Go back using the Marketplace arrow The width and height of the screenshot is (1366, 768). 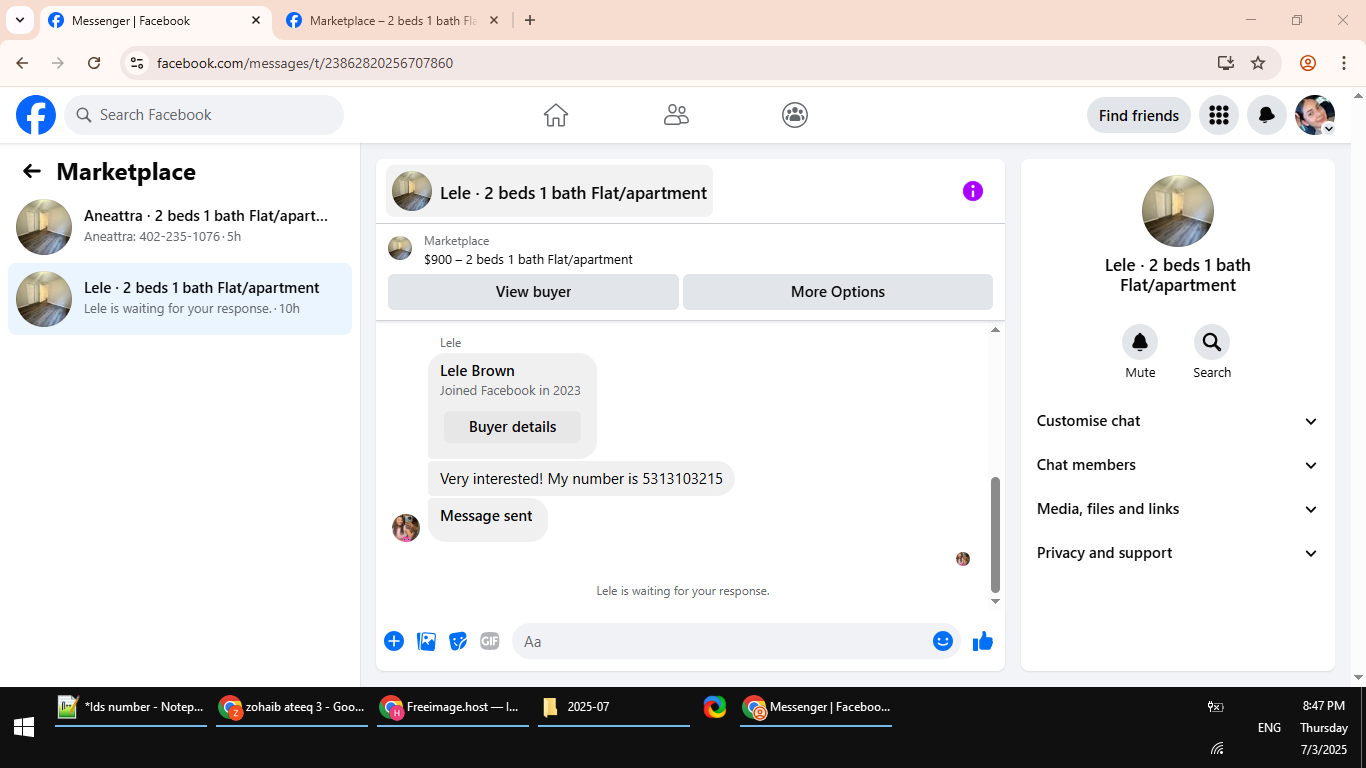(32, 171)
